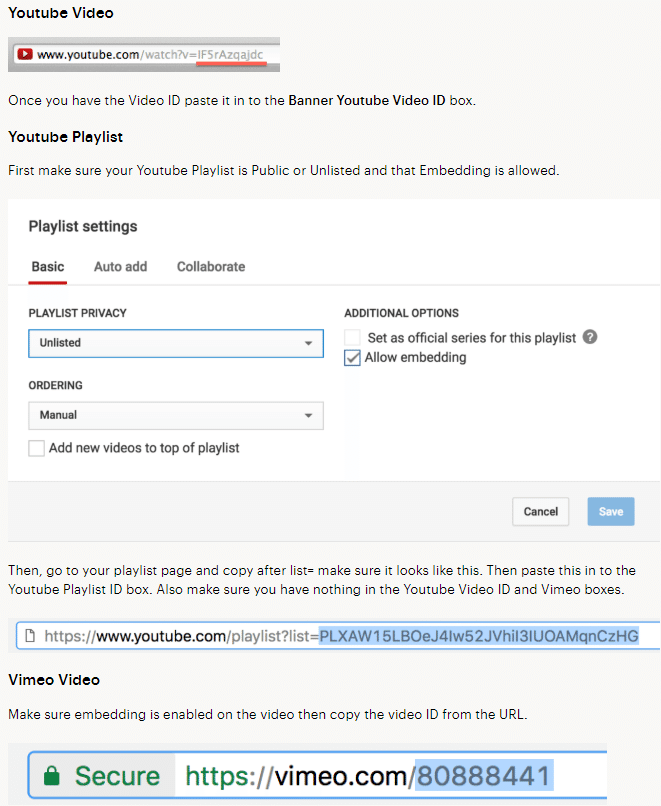661x806 pixels.
Task: Click the underlined video ID in the YouTube URL
Action: click(231, 55)
